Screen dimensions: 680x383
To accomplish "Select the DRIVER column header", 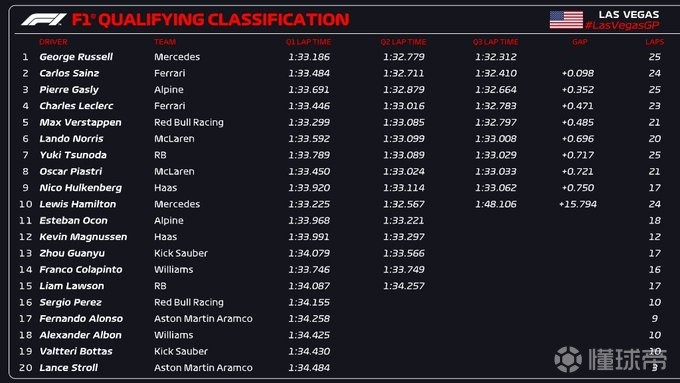I will 53,42.
